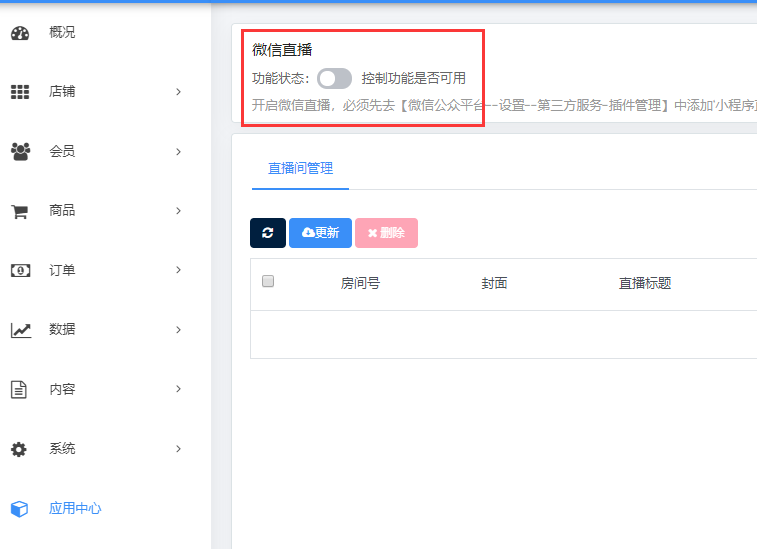This screenshot has height=549, width=757.
Task: Click the 微信直播 heading text
Action: tap(282, 50)
